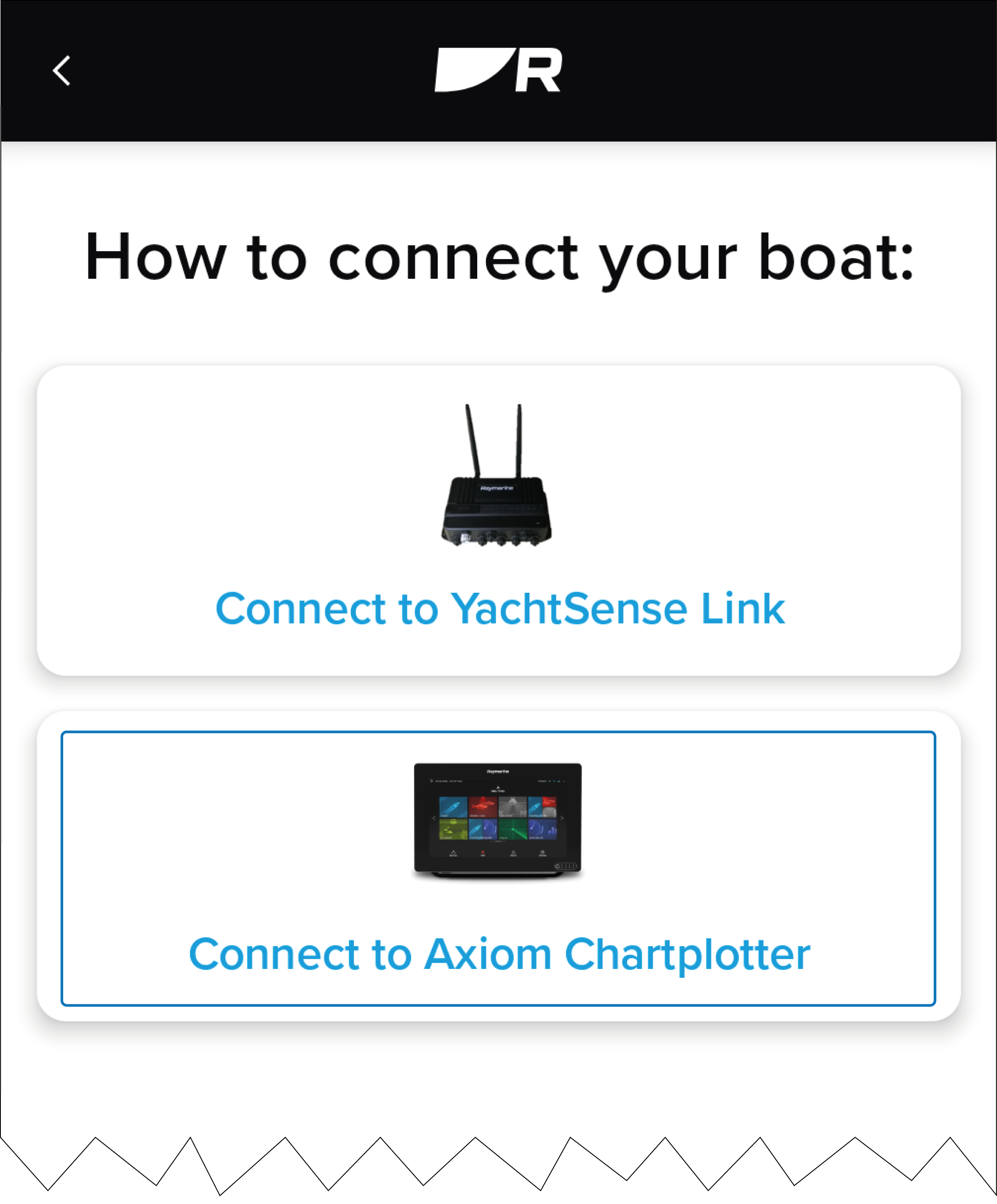This screenshot has width=997, height=1204.
Task: Click the app tiles on the Axiom screen
Action: tap(497, 818)
